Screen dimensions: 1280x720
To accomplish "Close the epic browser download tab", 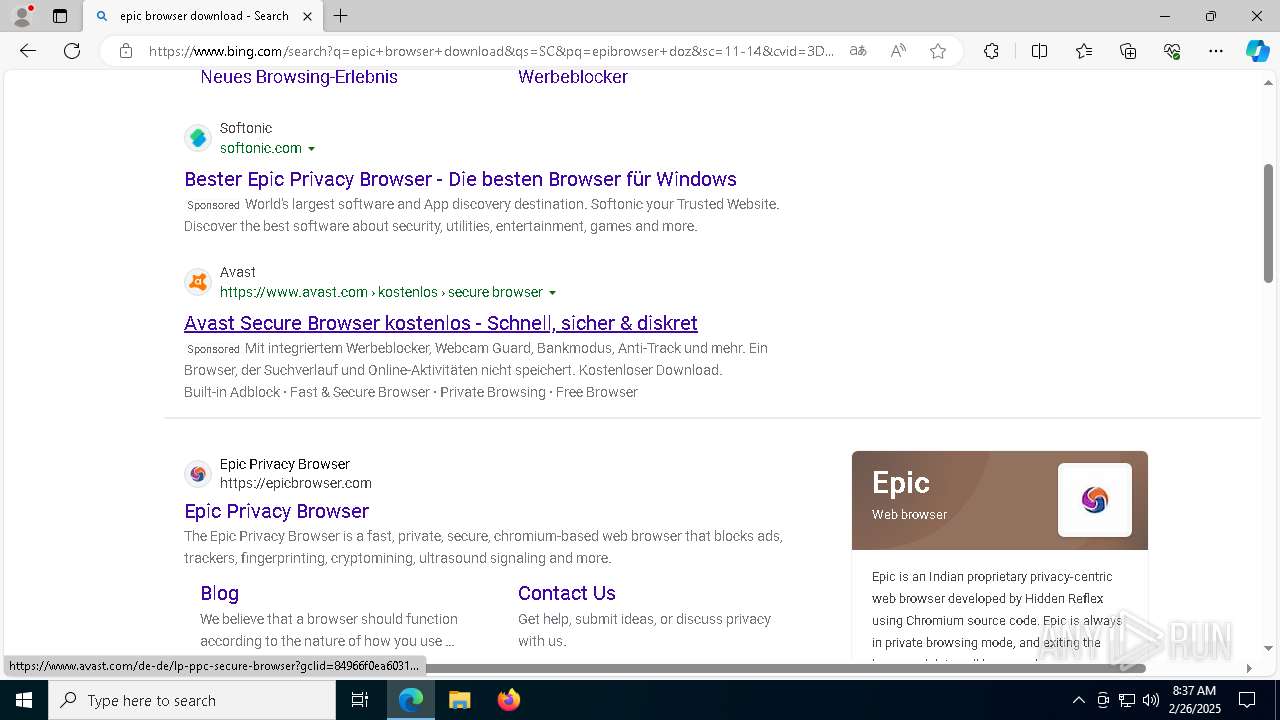I will pyautogui.click(x=308, y=16).
